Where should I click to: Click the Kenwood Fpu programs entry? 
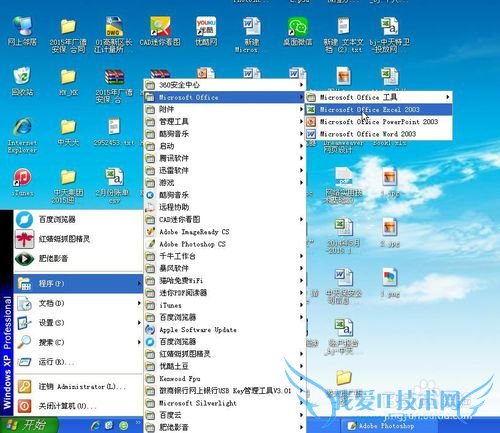(224, 378)
